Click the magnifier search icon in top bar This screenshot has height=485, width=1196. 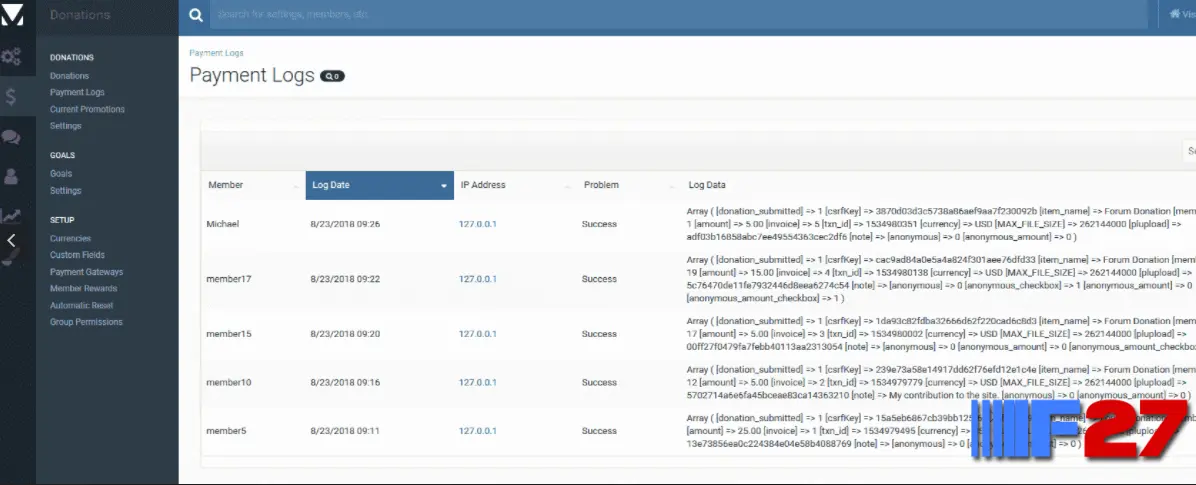[x=196, y=15]
